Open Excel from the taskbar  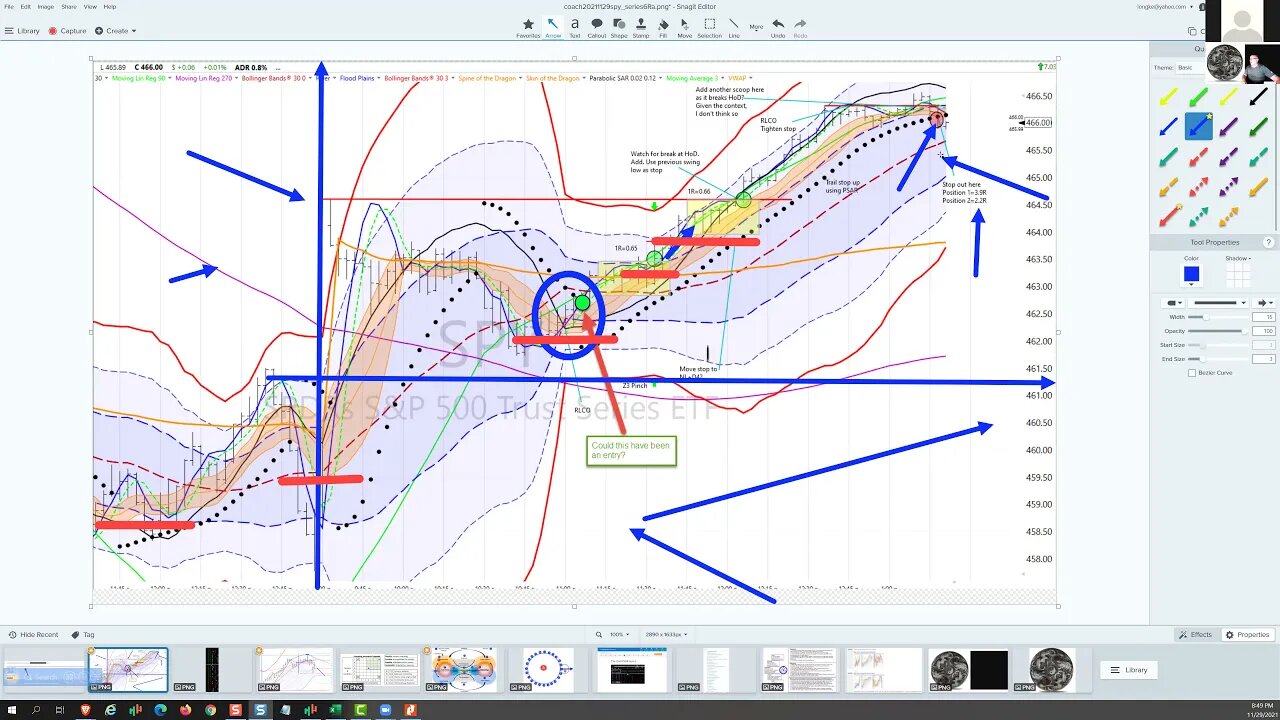335,710
